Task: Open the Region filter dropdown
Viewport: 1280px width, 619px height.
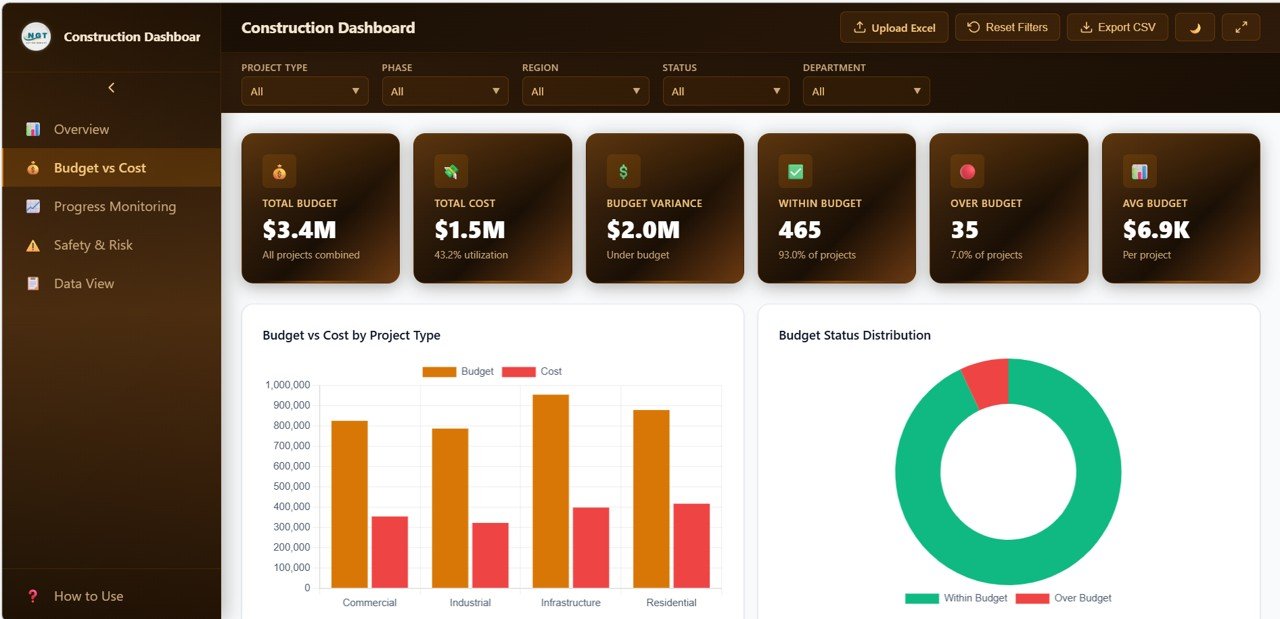Action: pyautogui.click(x=585, y=92)
